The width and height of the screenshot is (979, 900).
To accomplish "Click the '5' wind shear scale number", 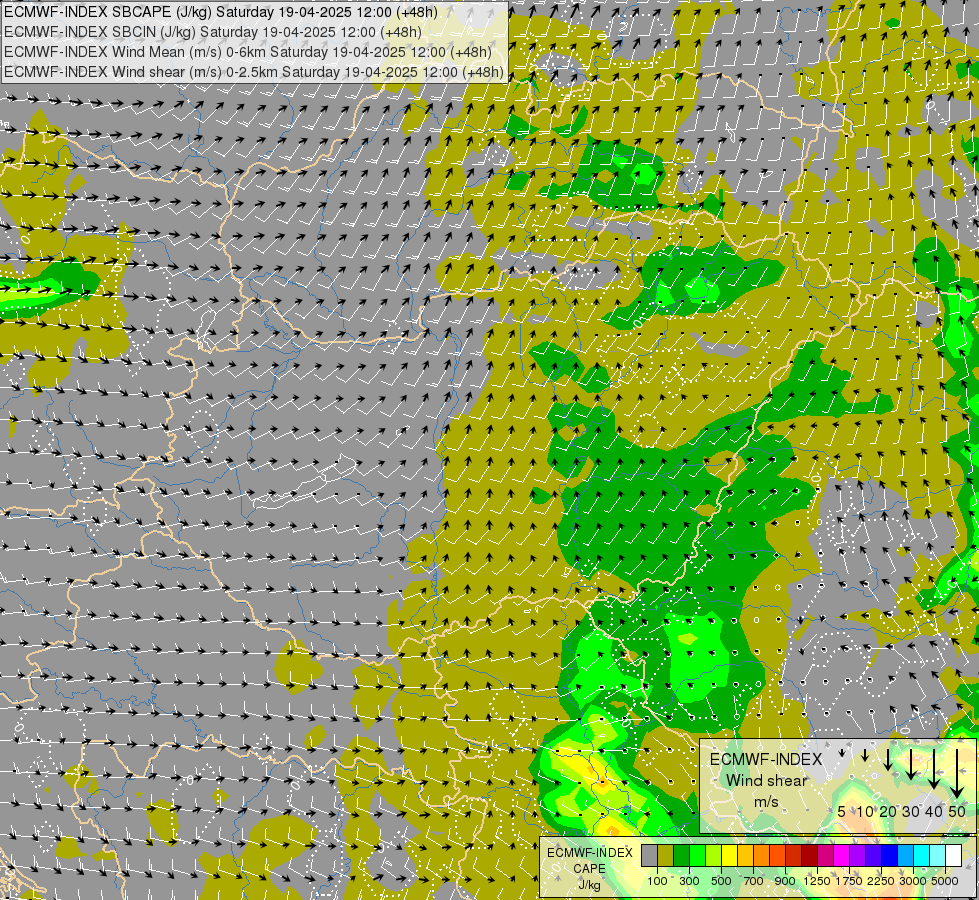I will [842, 811].
